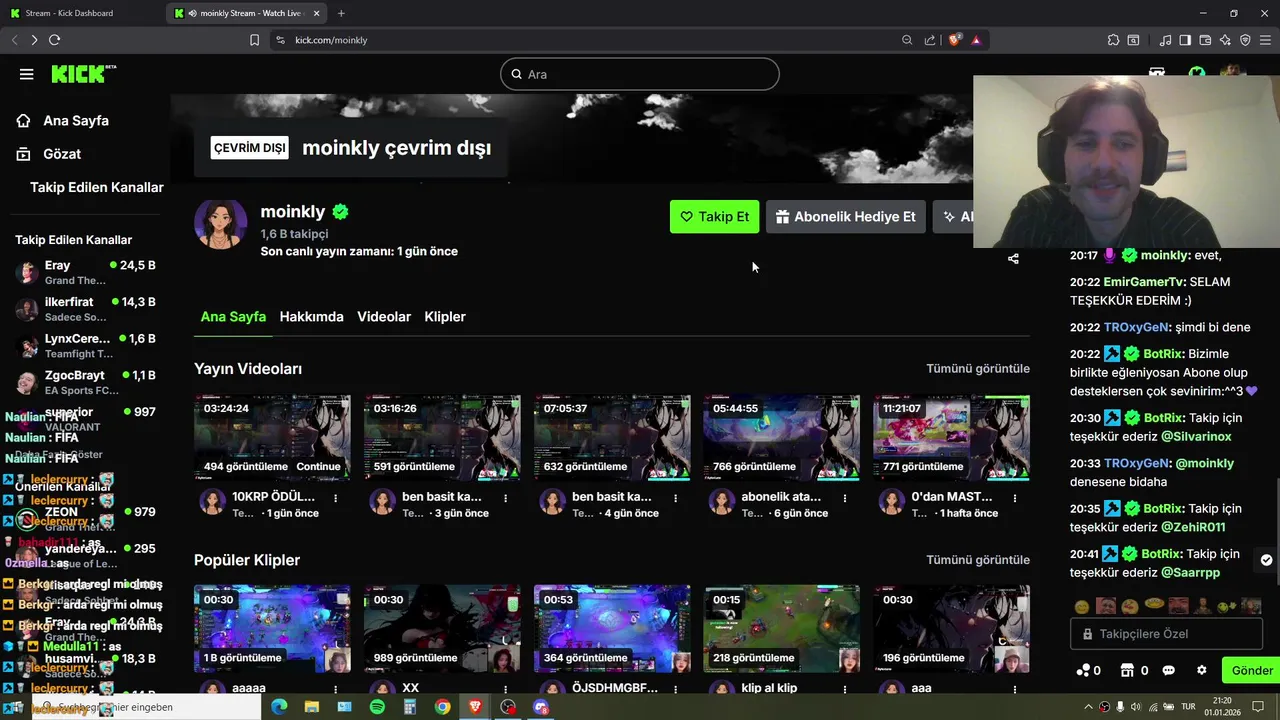Play the 1 B görüntüleme clip
This screenshot has width=1280, height=720.
(272, 629)
